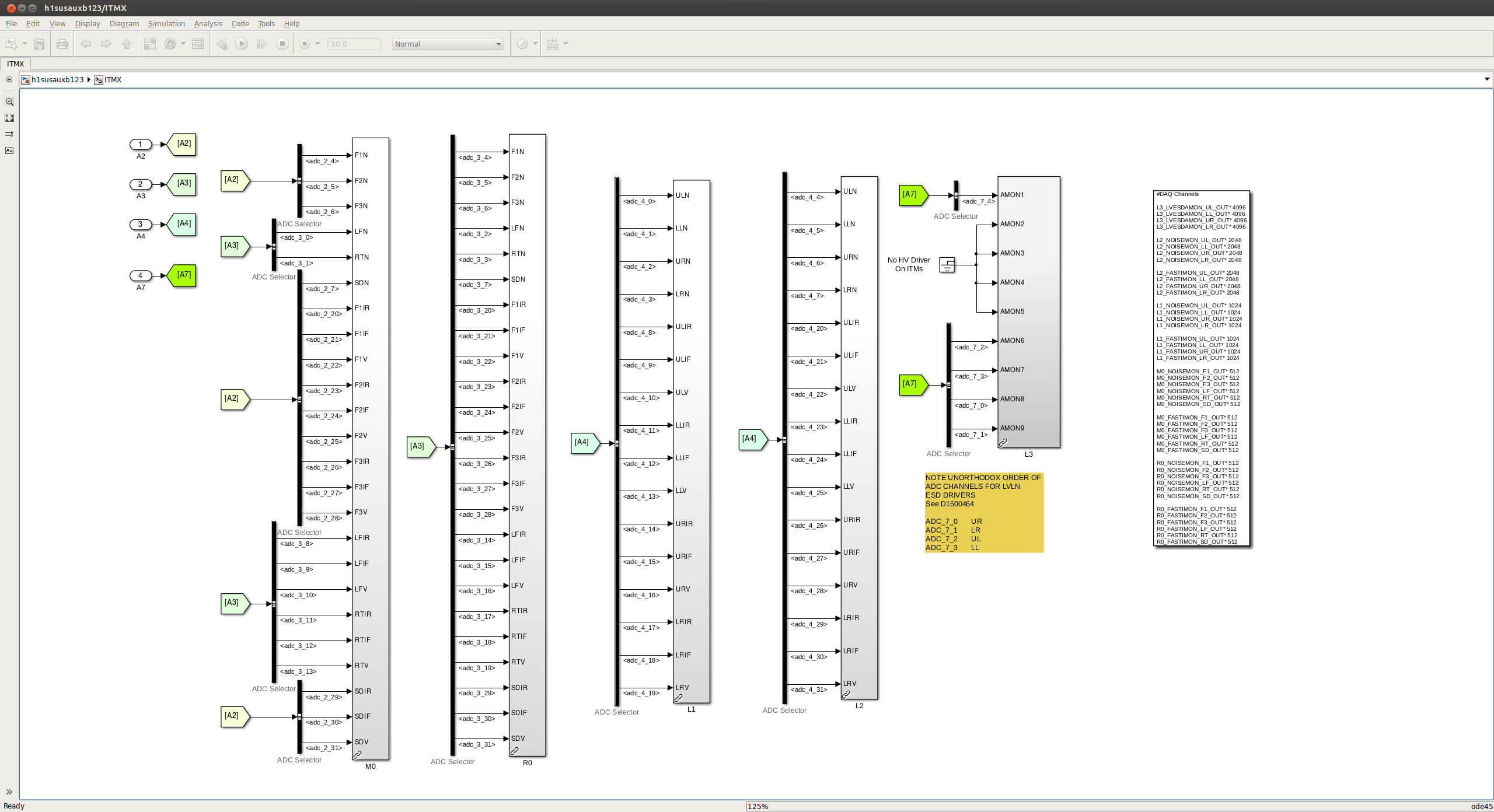Expand the gear icon dropdown arrow

coord(183,44)
